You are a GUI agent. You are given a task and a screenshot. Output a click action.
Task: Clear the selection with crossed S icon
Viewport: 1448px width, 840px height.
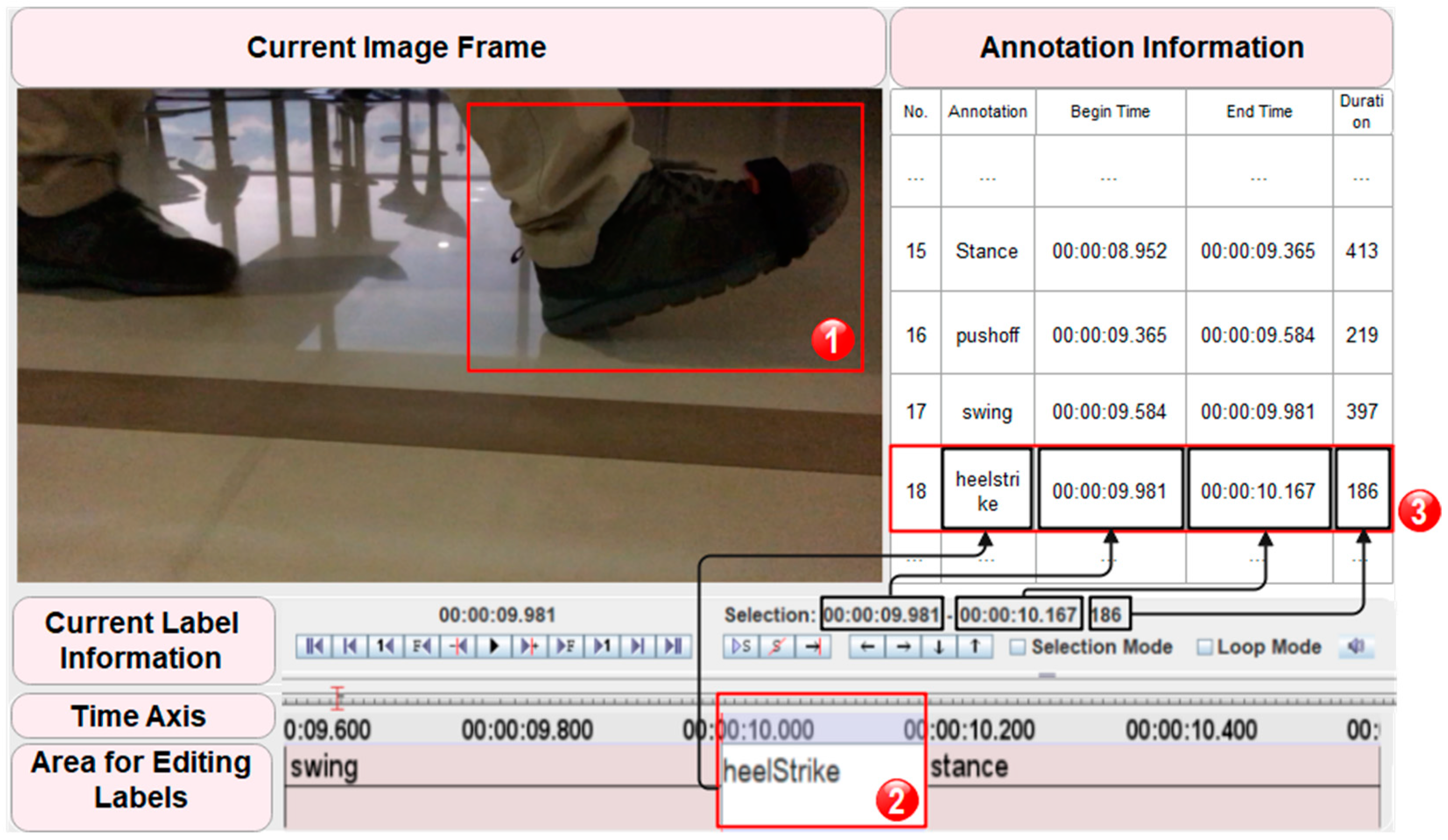pyautogui.click(x=777, y=647)
